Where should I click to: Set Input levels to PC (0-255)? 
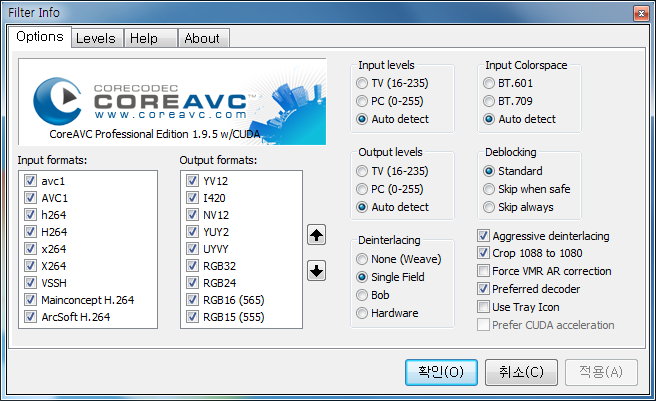362,101
